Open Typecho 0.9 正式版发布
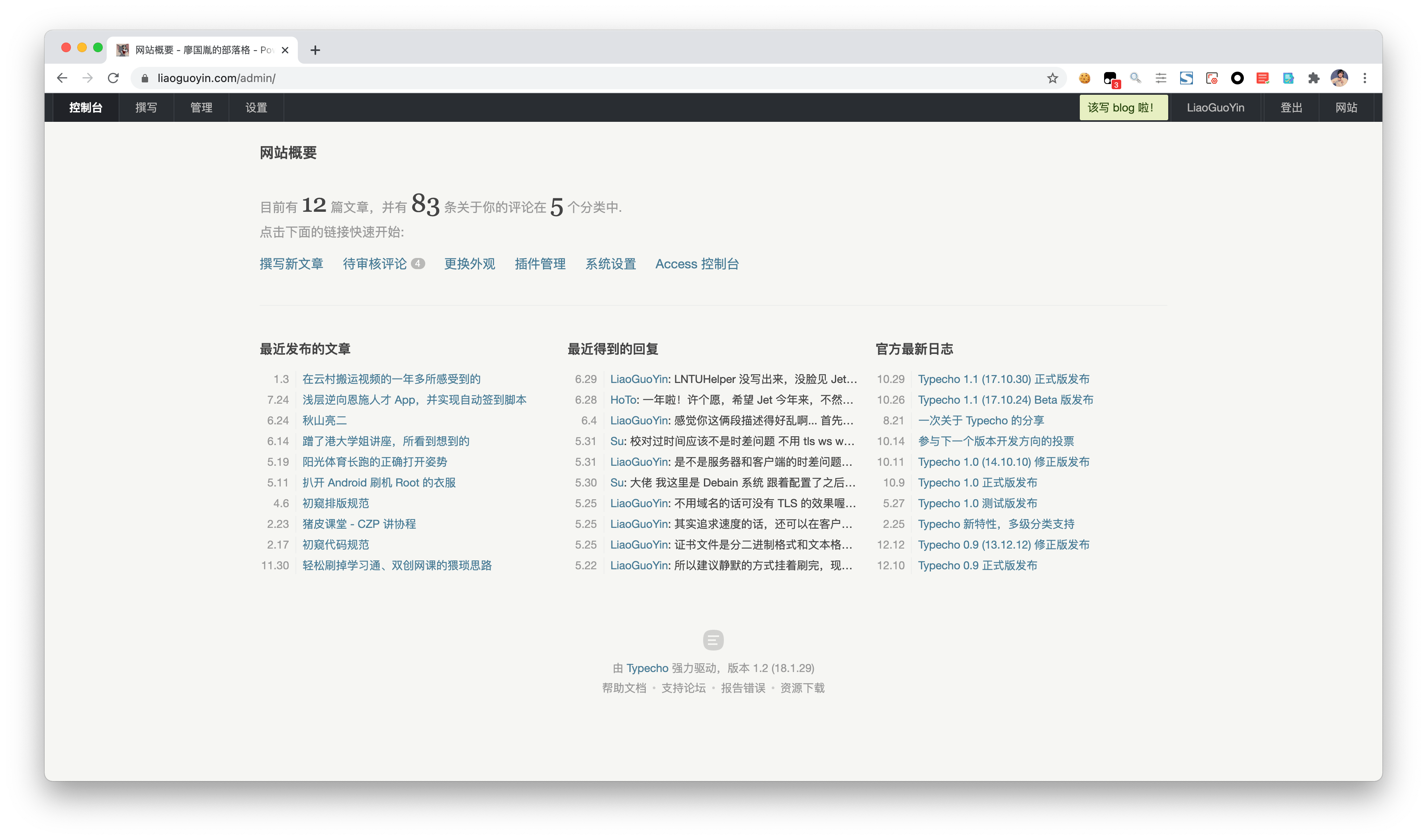The width and height of the screenshot is (1427, 840). click(x=977, y=565)
